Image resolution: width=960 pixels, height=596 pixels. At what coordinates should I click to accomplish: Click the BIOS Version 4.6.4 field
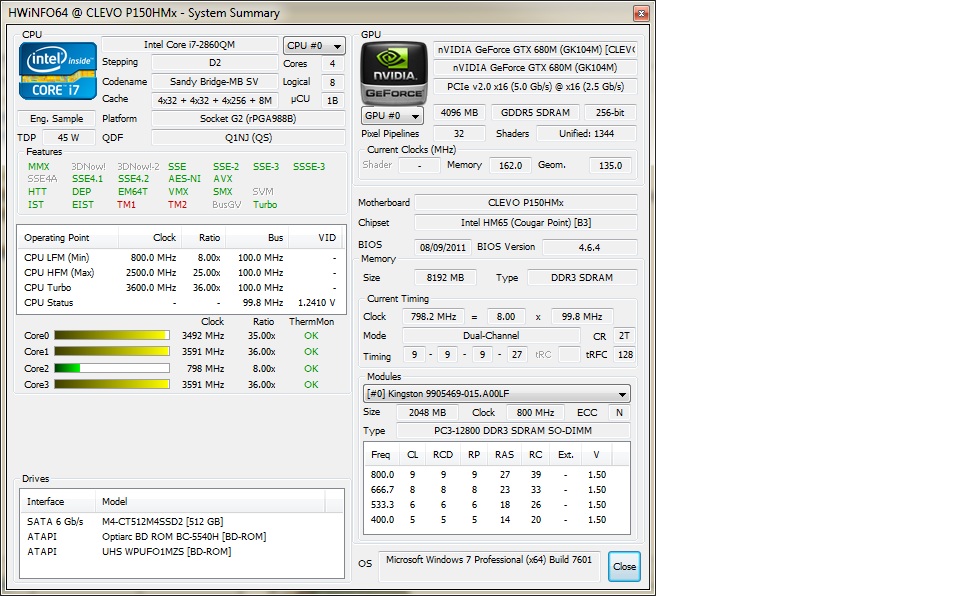coord(590,247)
